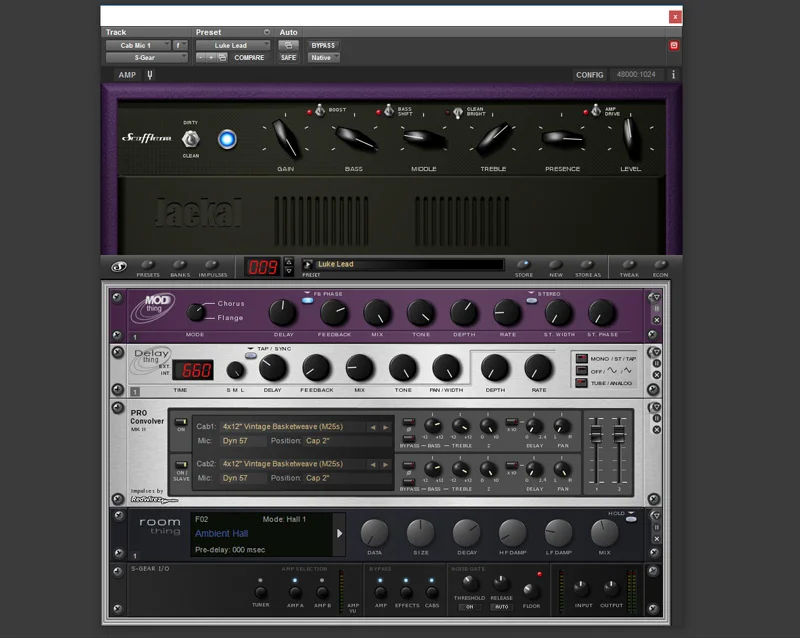Image resolution: width=800 pixels, height=638 pixels.
Task: Click the noise gate ON button
Action: 469,607
